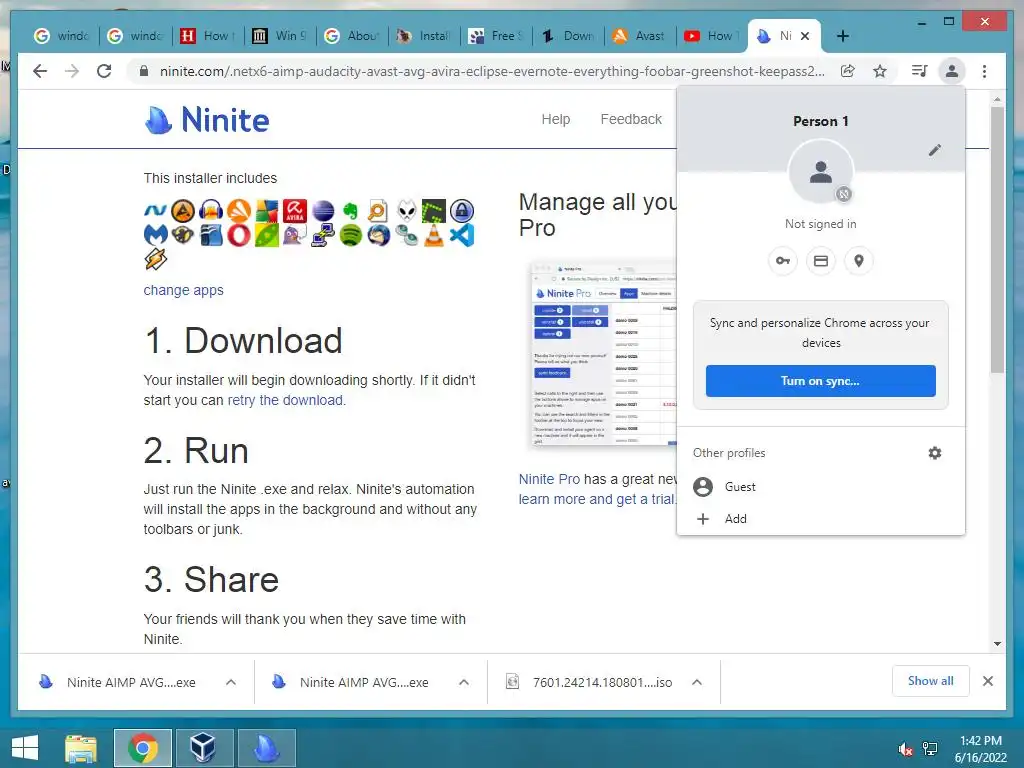Switch to the Down tab

point(568,36)
